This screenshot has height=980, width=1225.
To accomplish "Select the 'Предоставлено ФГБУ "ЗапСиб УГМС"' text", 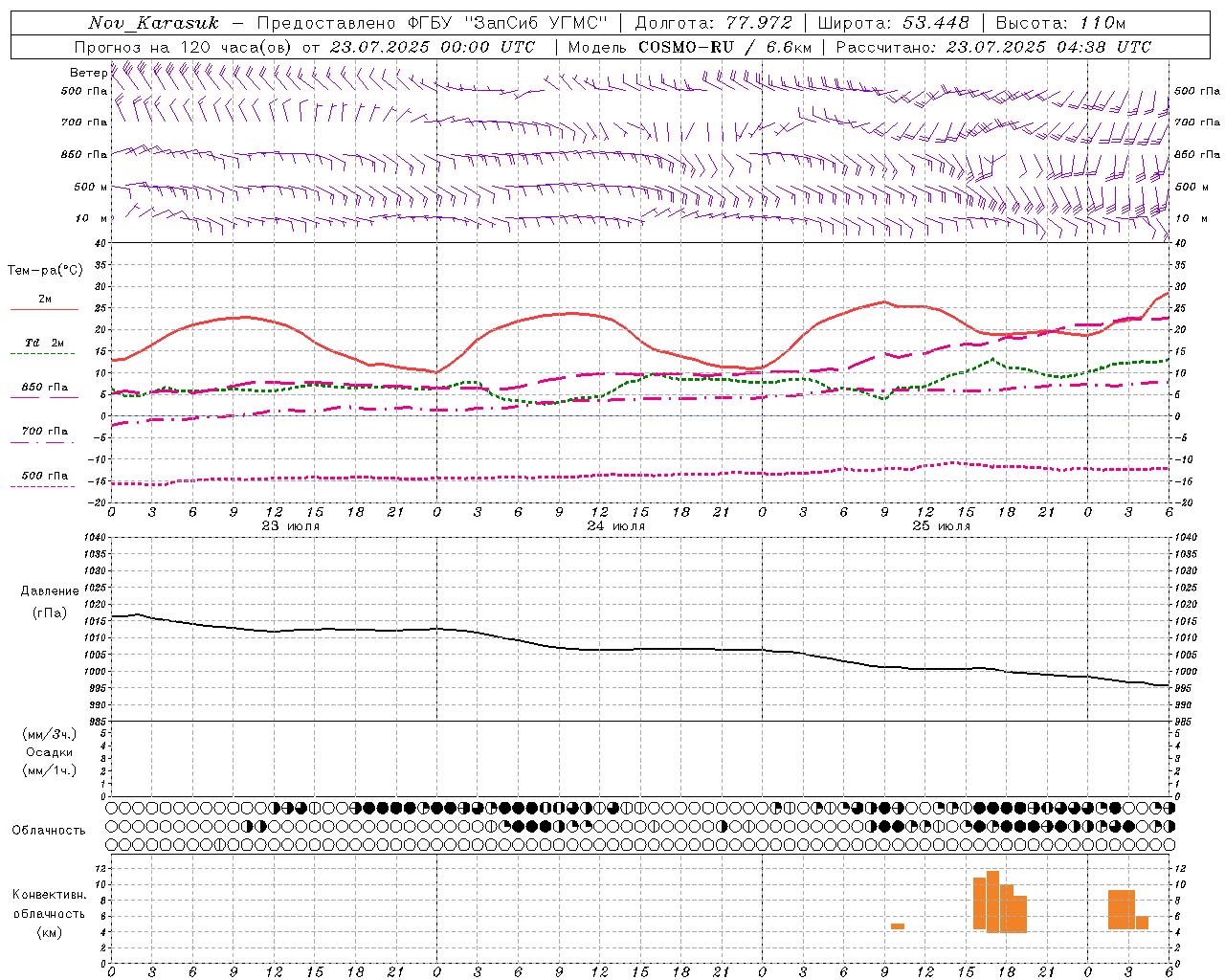I will (433, 23).
